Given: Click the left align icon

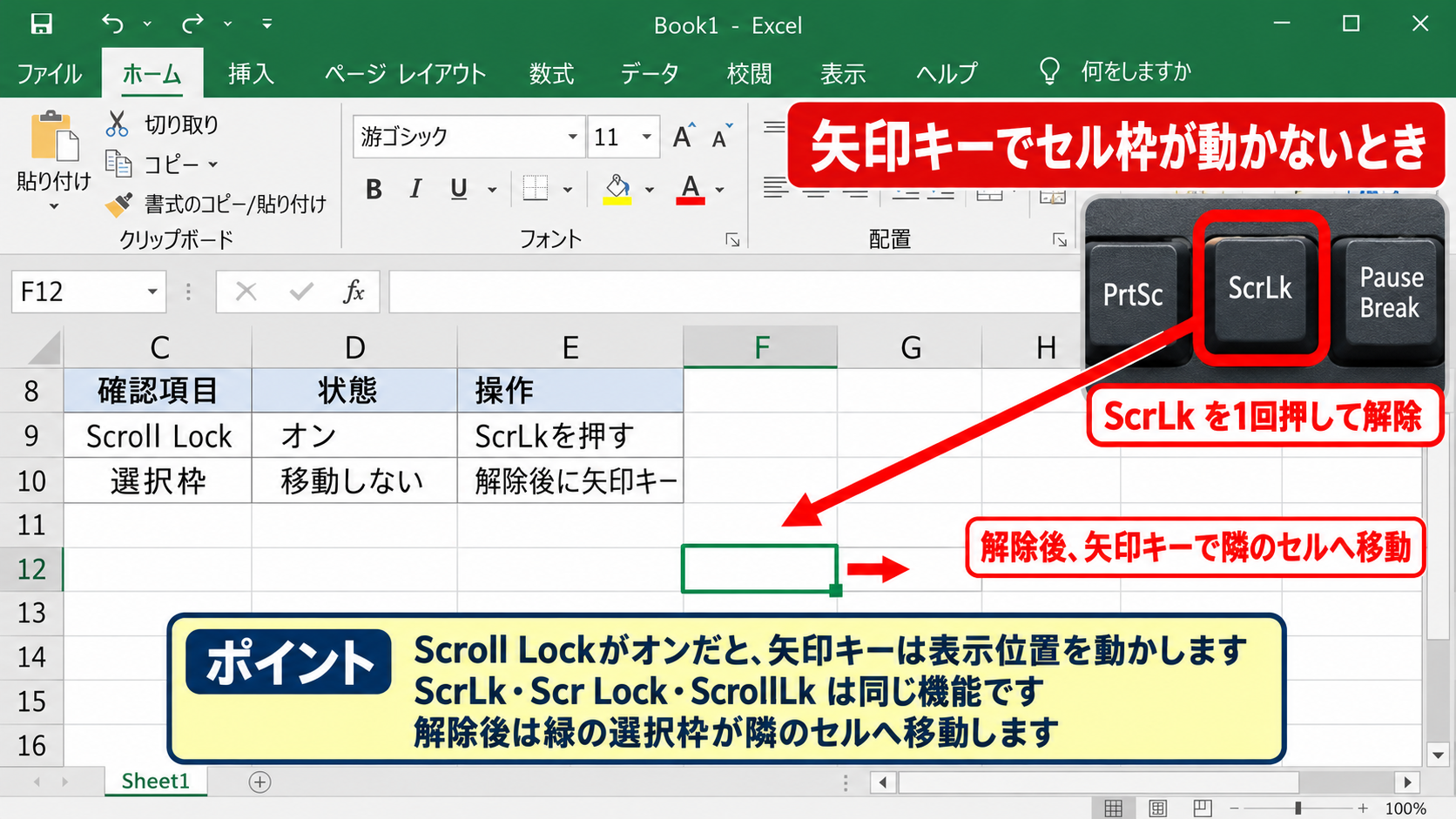Looking at the screenshot, I should (x=775, y=187).
